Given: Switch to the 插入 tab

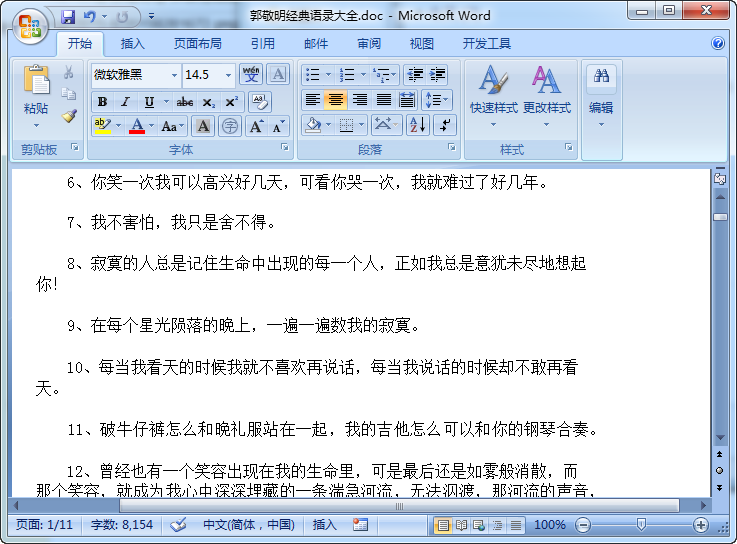Looking at the screenshot, I should point(133,44).
